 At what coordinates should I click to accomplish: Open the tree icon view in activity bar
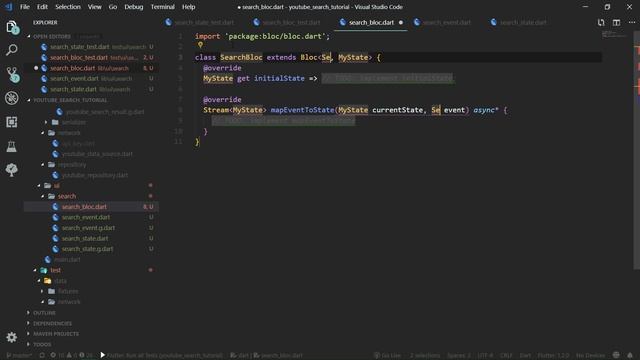11,170
